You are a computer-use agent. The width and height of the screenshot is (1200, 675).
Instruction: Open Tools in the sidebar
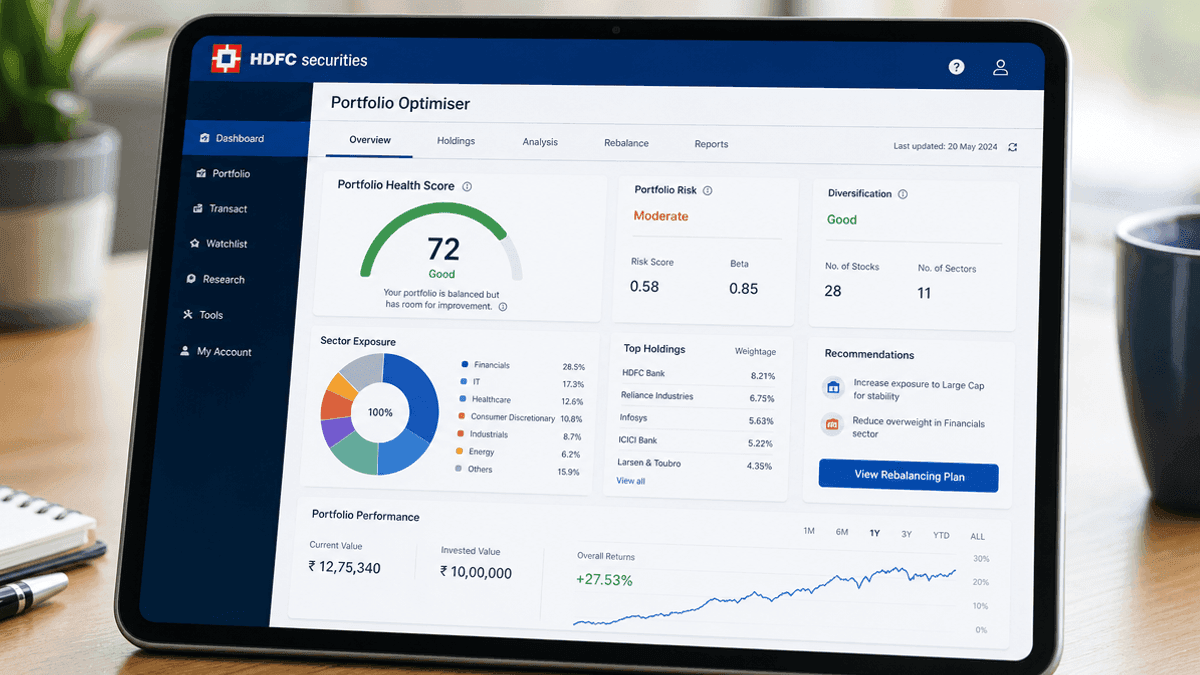(210, 315)
